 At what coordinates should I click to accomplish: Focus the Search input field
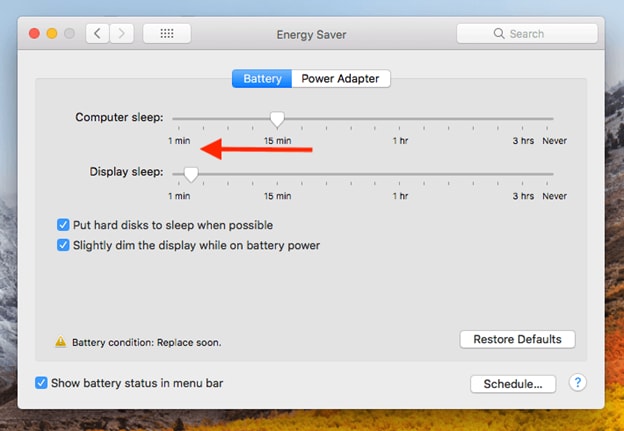pos(527,33)
